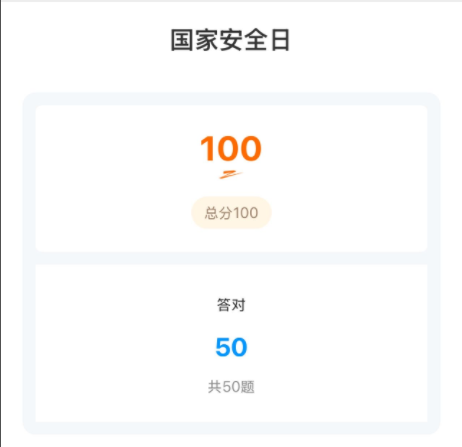Click the 总分 text inside the badge
The height and width of the screenshot is (447, 462).
[218, 213]
